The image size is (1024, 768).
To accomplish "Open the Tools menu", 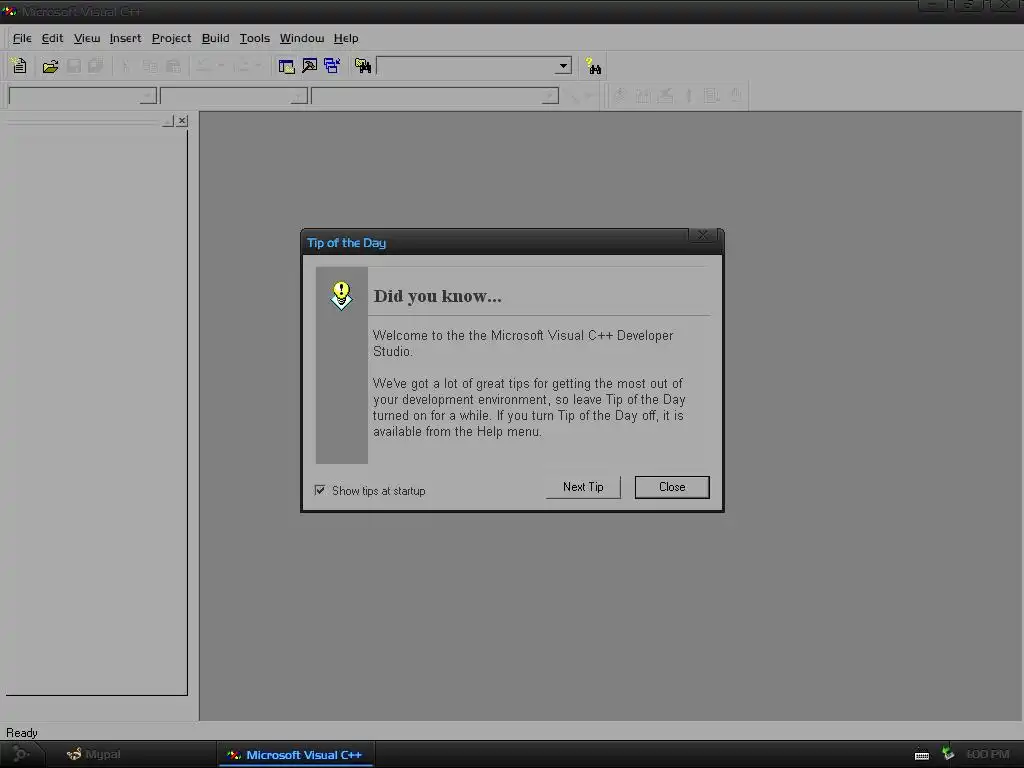I will pyautogui.click(x=255, y=38).
